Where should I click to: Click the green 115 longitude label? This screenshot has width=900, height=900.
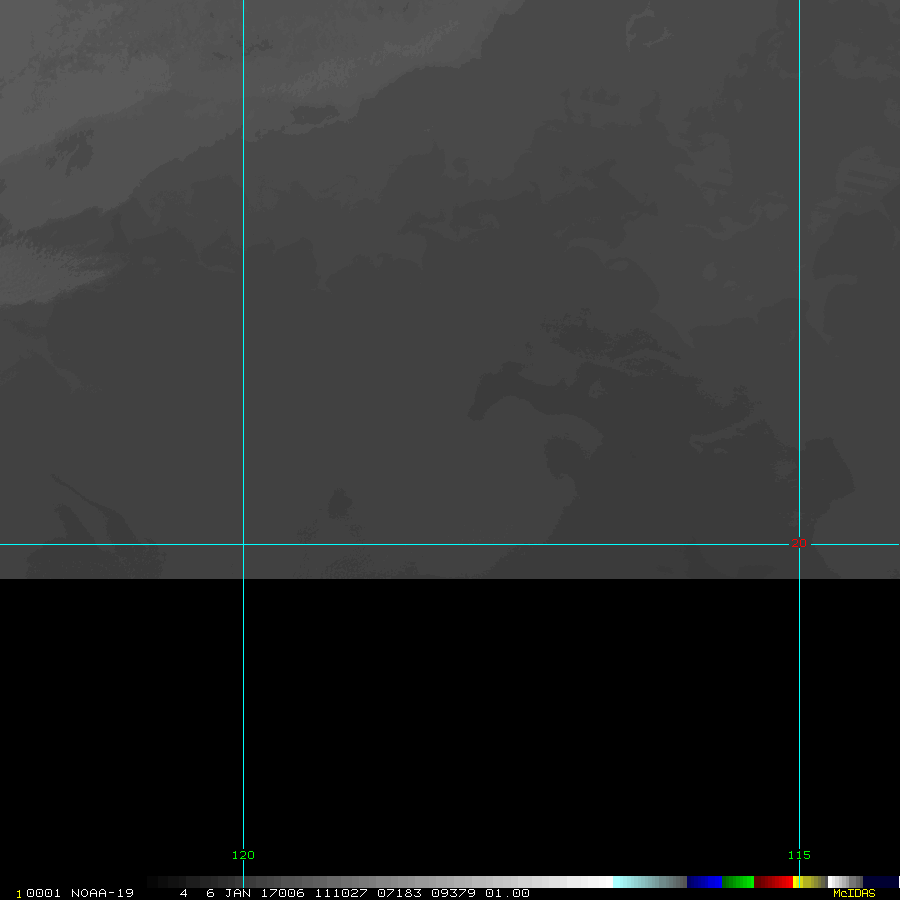coord(799,855)
